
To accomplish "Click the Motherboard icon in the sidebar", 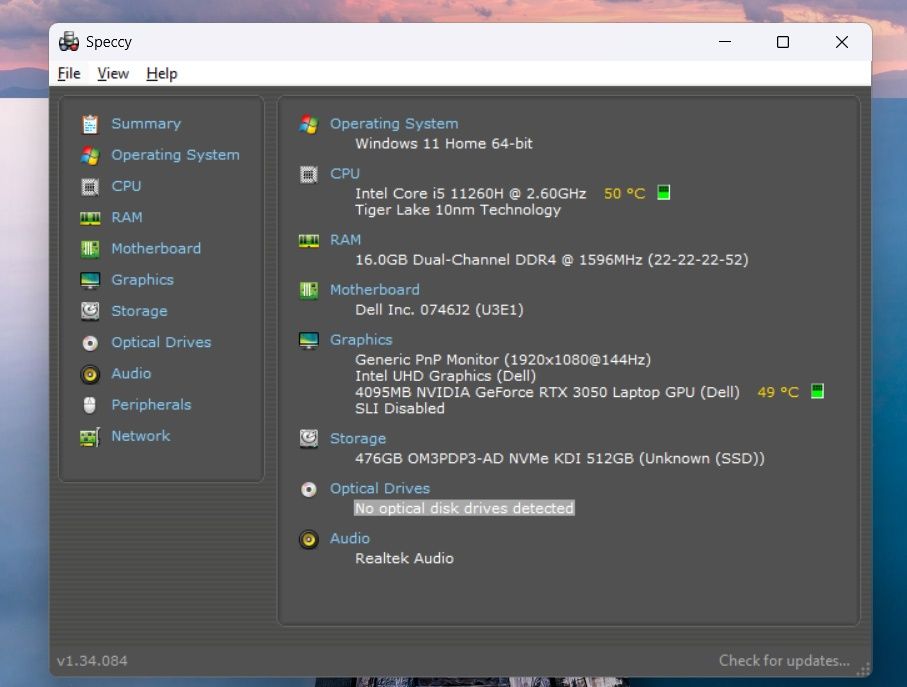I will [x=90, y=249].
